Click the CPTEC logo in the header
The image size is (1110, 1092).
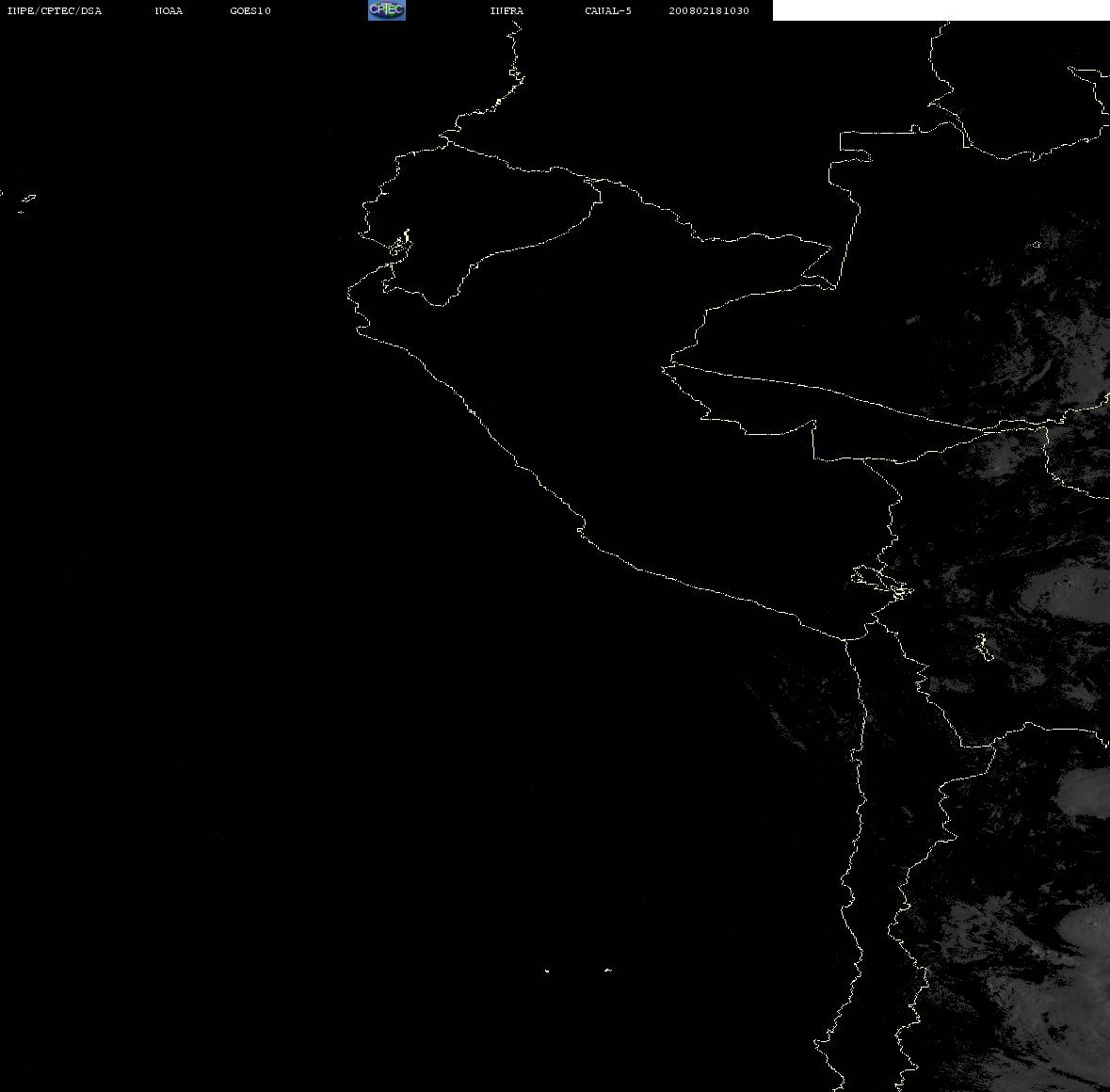[x=387, y=10]
